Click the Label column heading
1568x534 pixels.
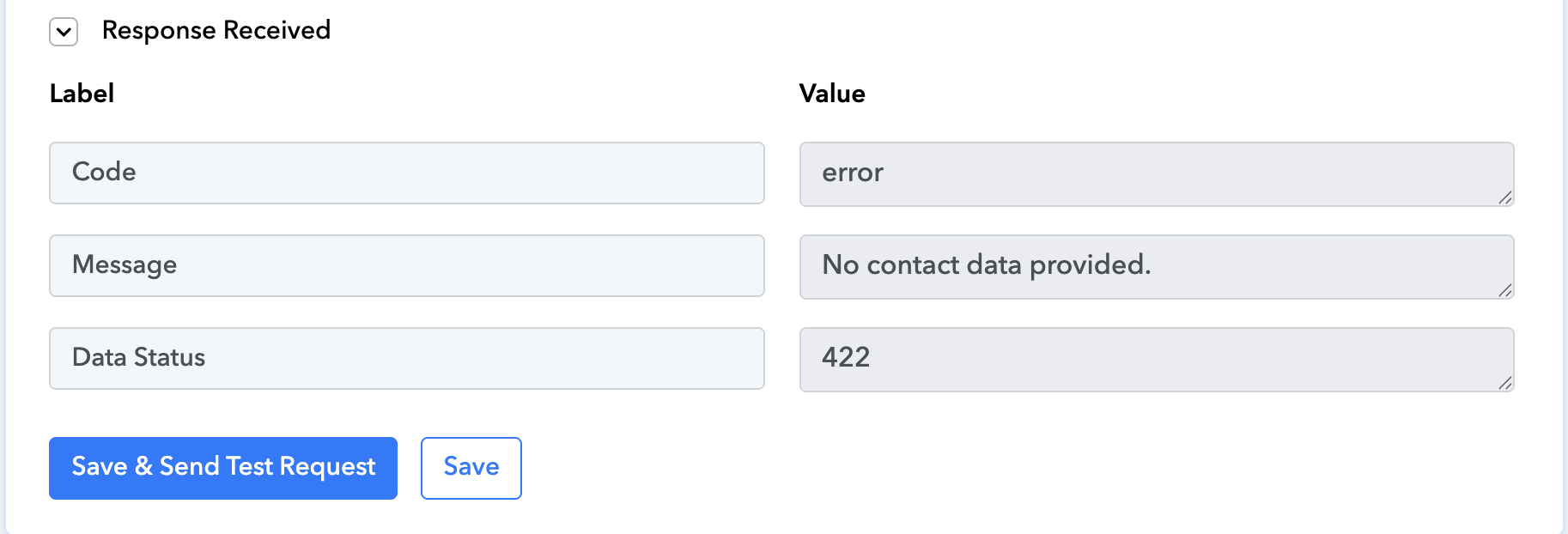tap(82, 94)
